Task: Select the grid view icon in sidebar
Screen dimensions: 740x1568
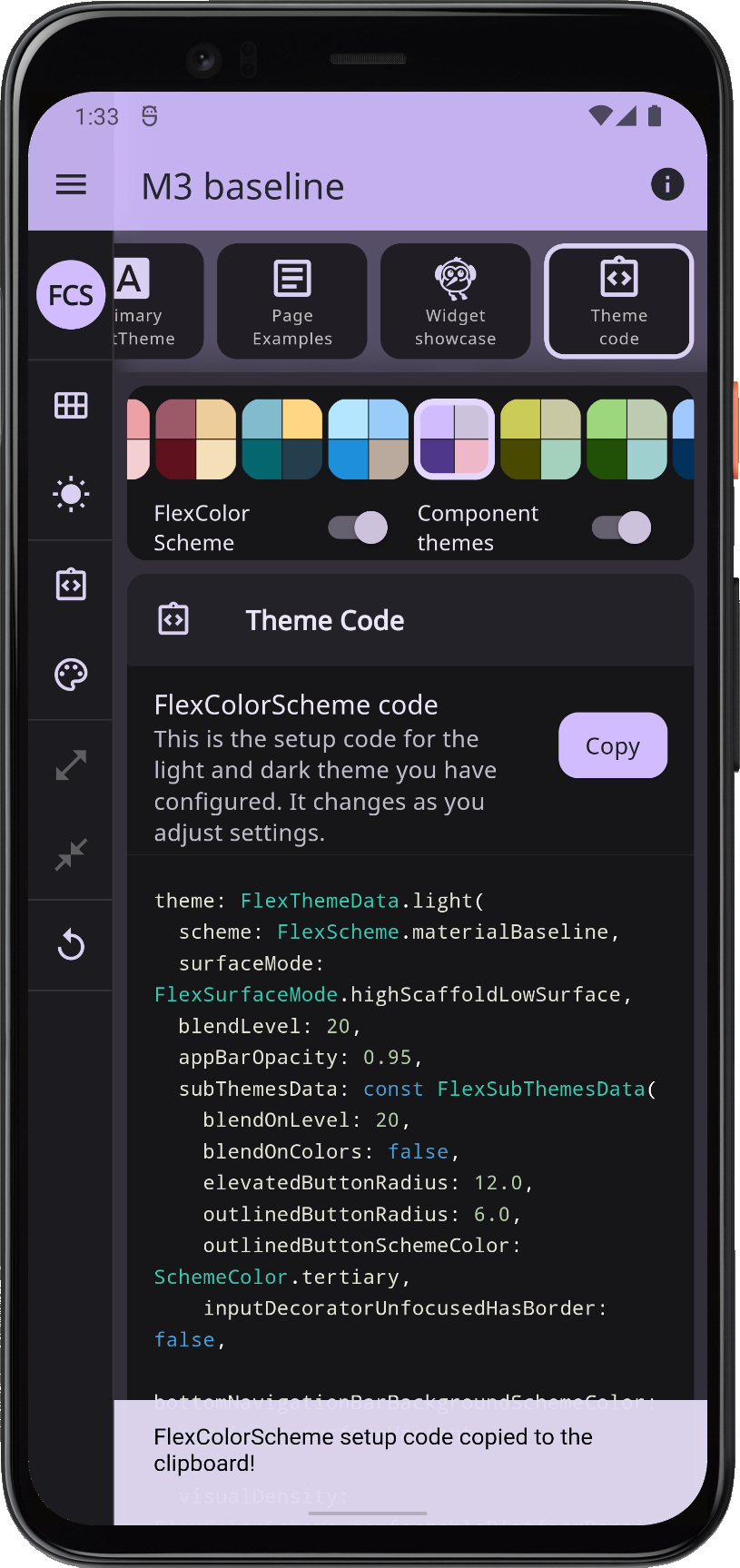Action: pos(71,405)
